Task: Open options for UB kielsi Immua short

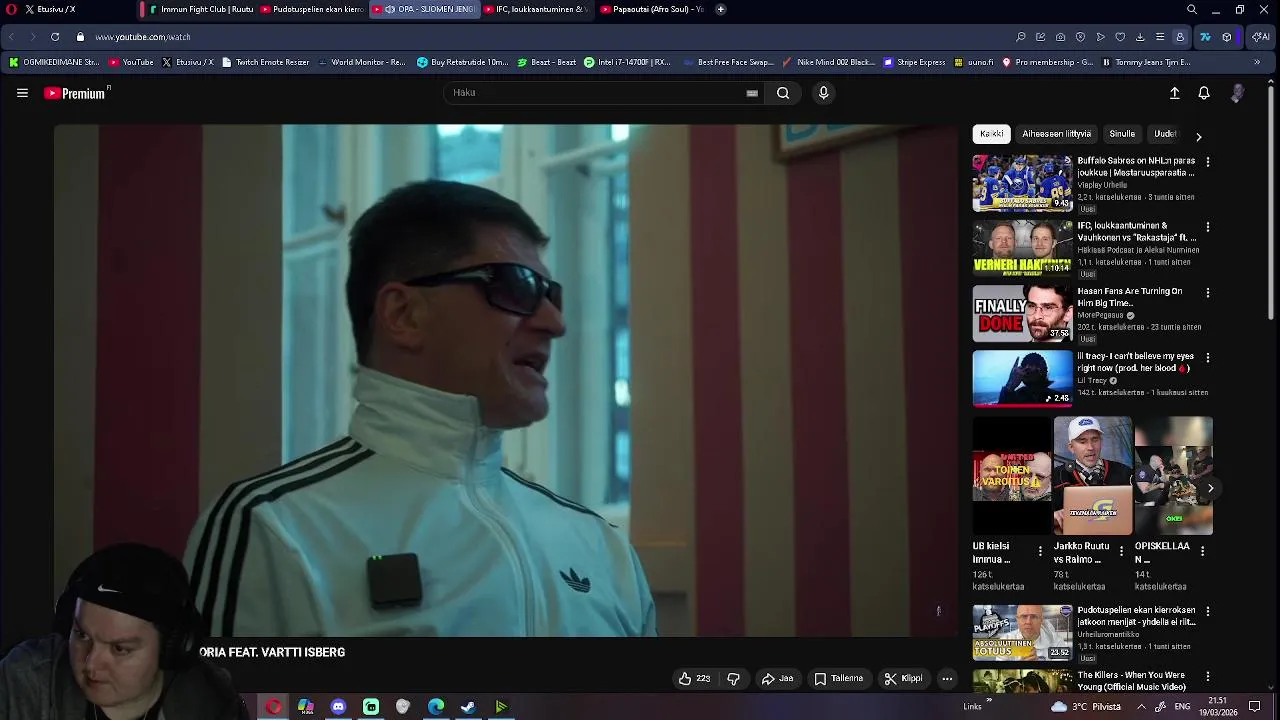Action: click(x=1040, y=551)
